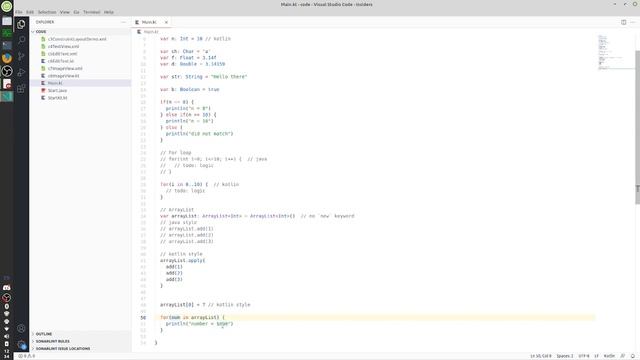Click the split editor right icon

[623, 22]
